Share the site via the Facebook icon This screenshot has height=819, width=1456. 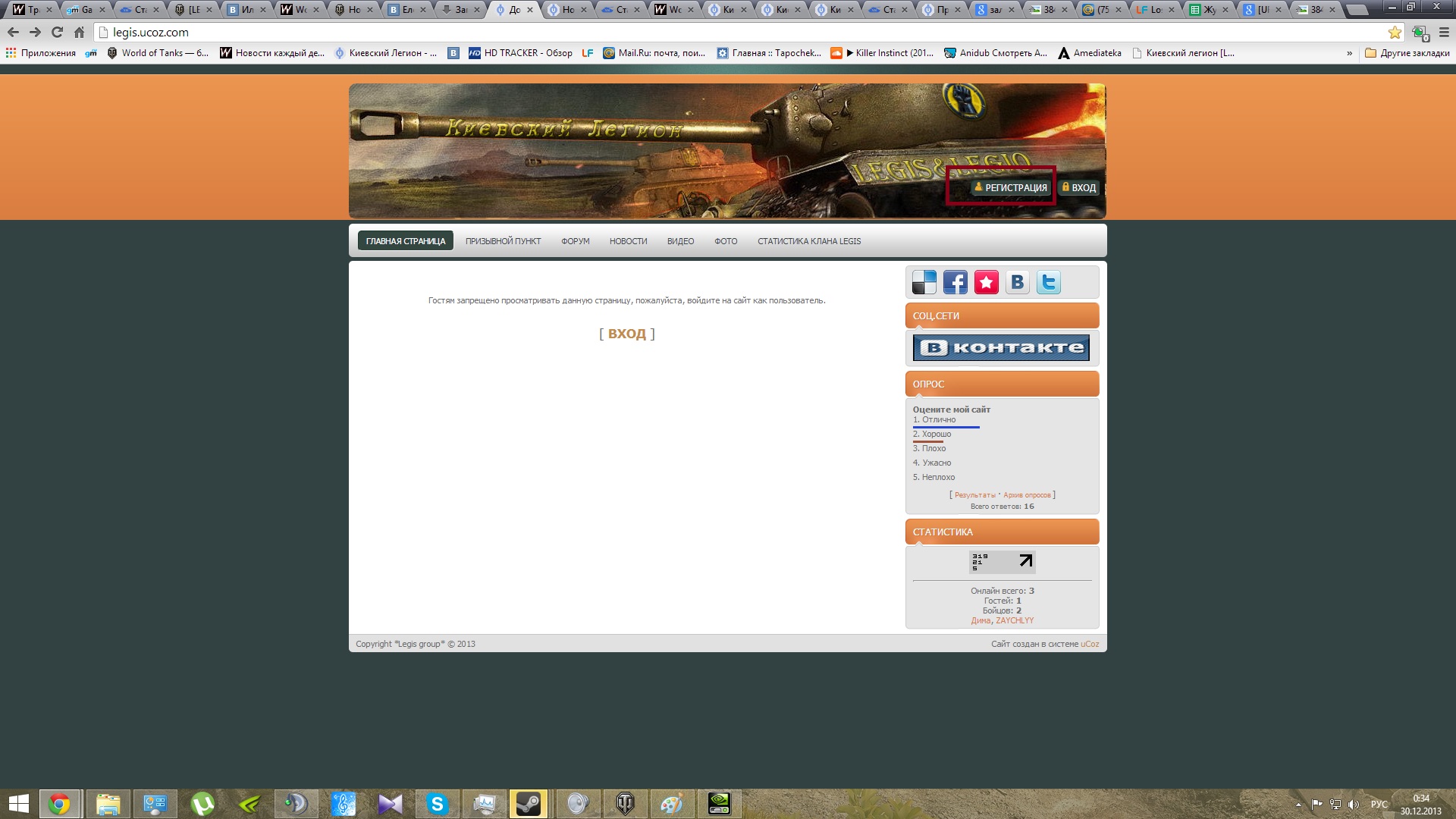[x=955, y=282]
